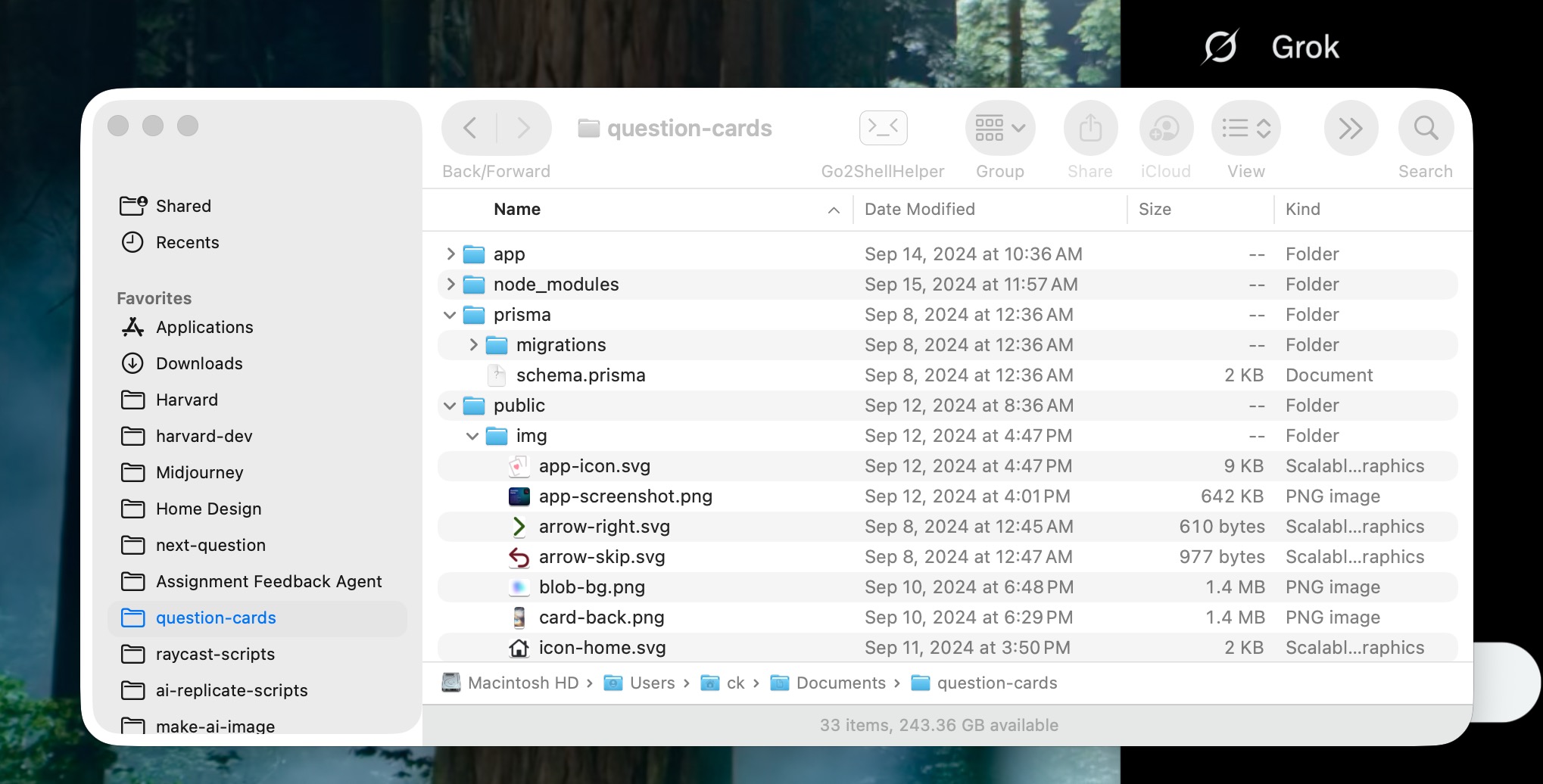Expand the migrations folder

coord(473,344)
